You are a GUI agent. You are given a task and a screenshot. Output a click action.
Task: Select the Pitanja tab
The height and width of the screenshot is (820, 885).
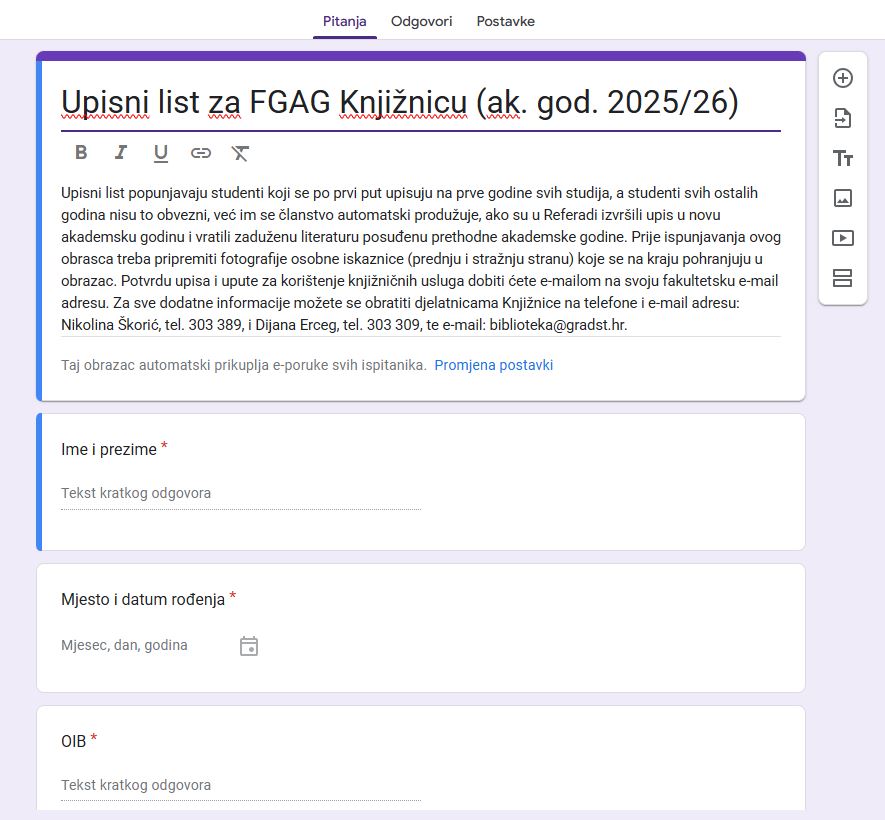pos(344,21)
